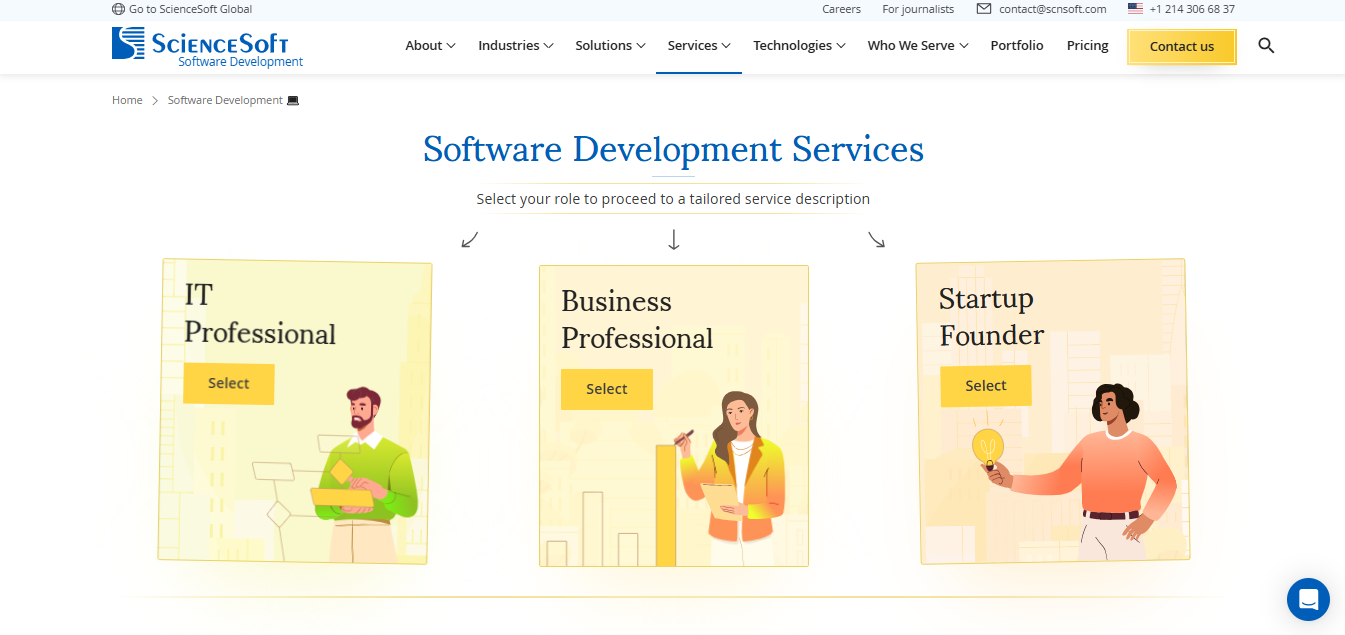Open the chat bubble in bottom right corner
Viewport: 1345px width, 635px height.
(1308, 599)
